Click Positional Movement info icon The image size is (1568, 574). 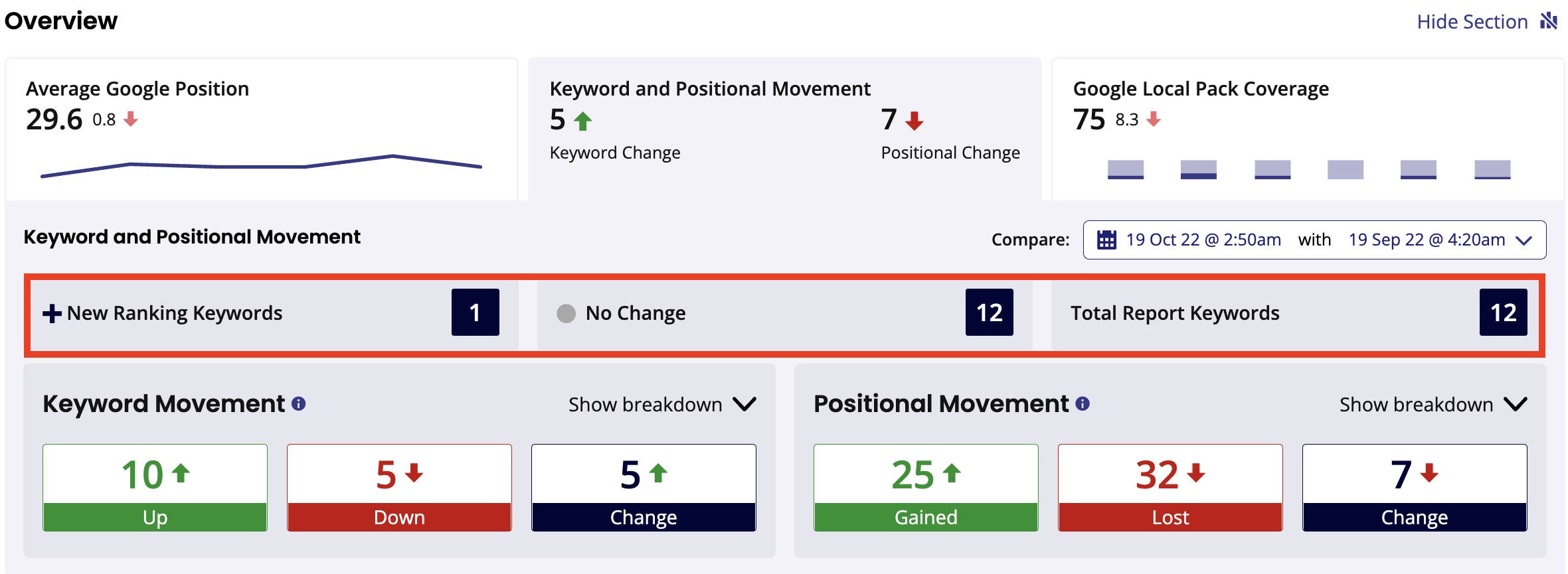tap(1083, 403)
